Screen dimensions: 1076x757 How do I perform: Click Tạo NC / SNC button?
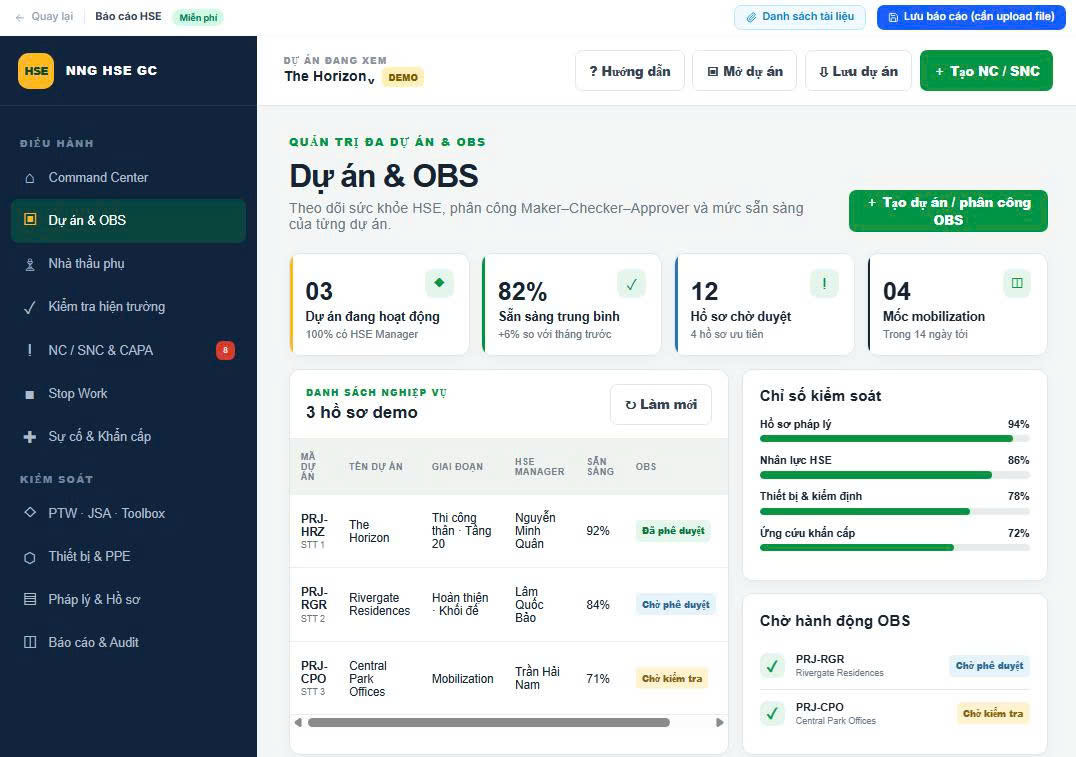click(x=986, y=71)
